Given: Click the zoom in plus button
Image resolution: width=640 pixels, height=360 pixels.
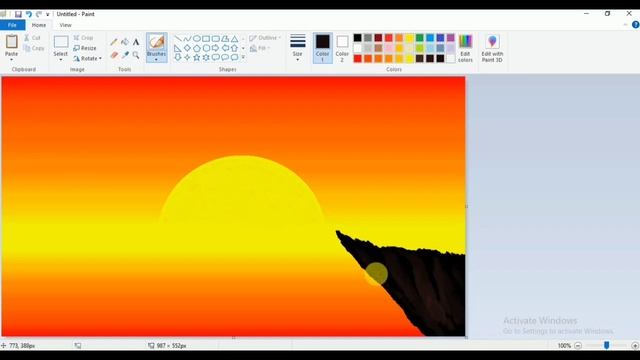Looking at the screenshot, I should (635, 345).
